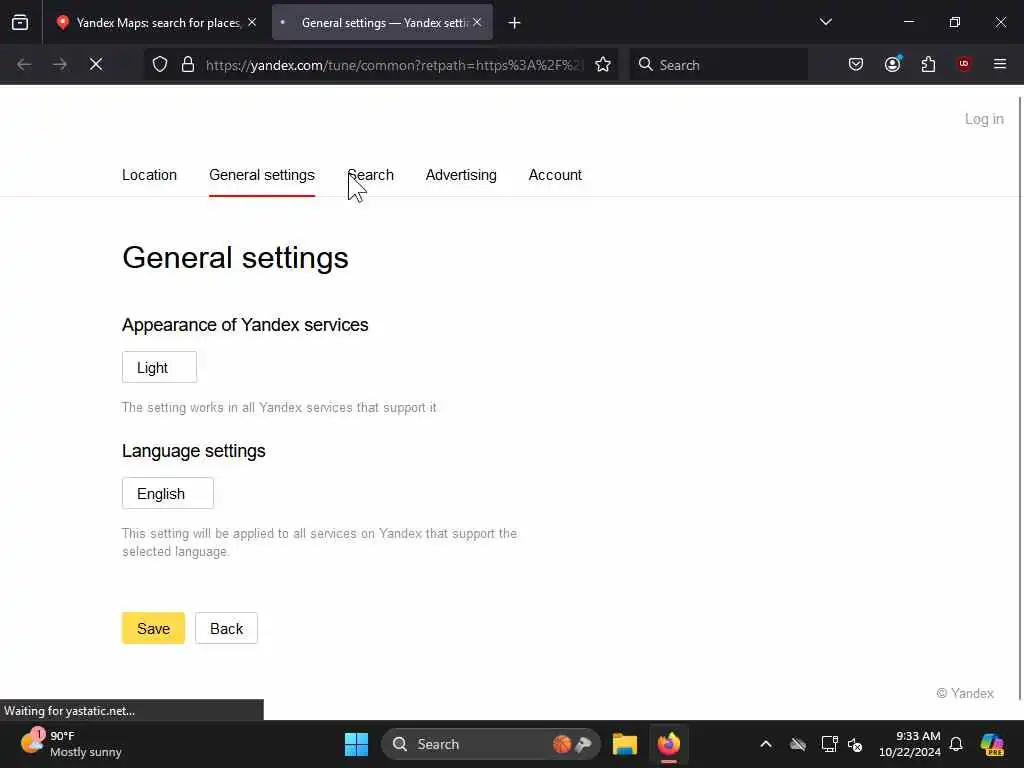
Task: Close the General settings tab
Action: (477, 22)
